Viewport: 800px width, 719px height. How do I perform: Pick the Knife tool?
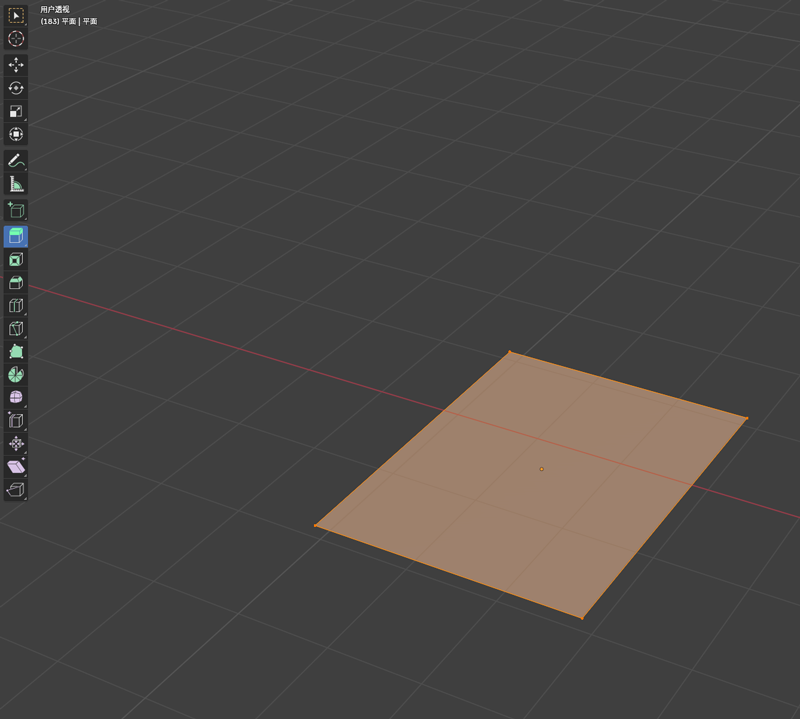(16, 328)
